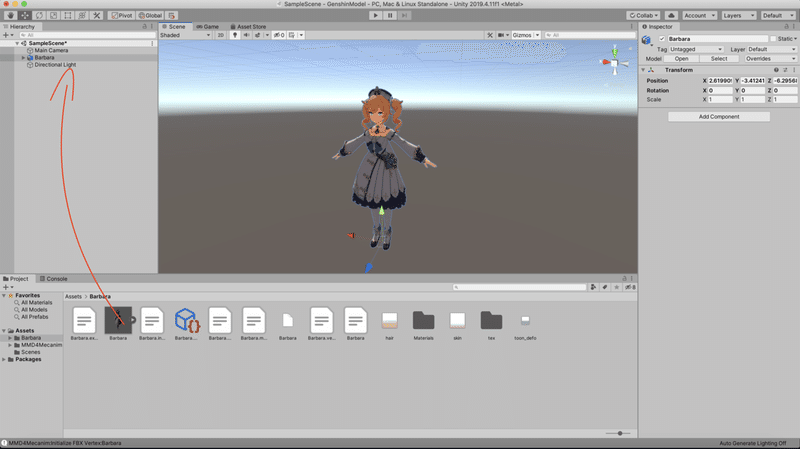Switch to the Console tab

[54, 279]
